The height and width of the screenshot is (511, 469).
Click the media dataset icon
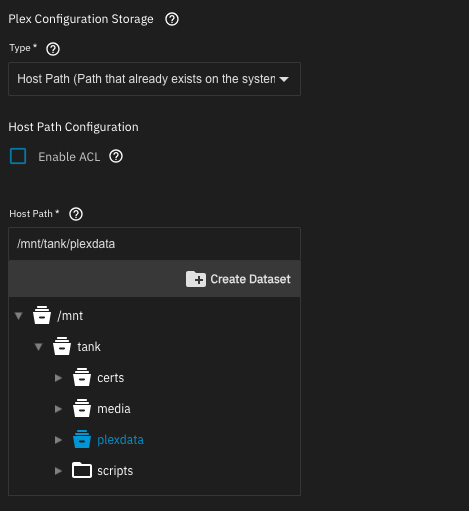82,408
